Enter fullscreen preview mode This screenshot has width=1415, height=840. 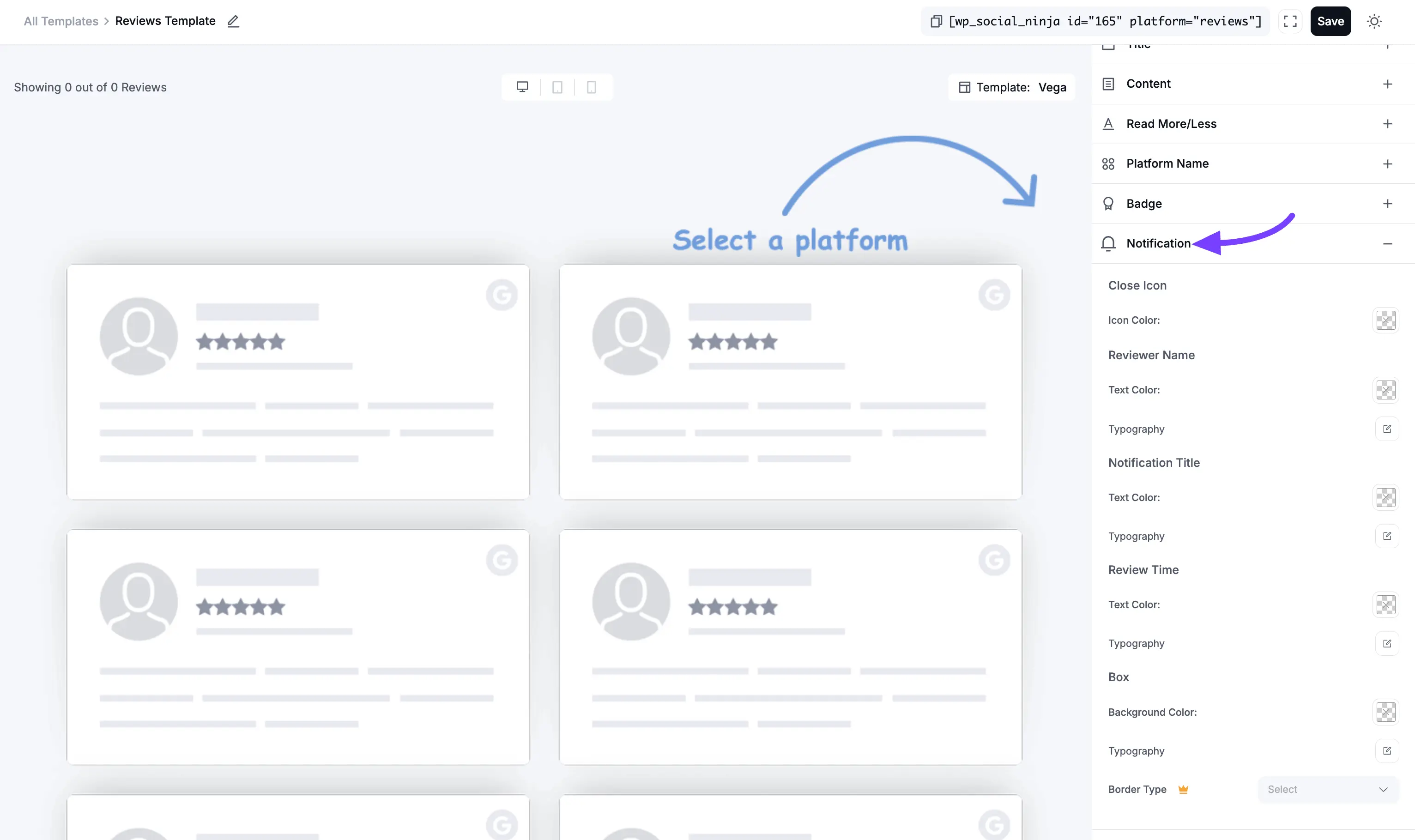pyautogui.click(x=1290, y=21)
